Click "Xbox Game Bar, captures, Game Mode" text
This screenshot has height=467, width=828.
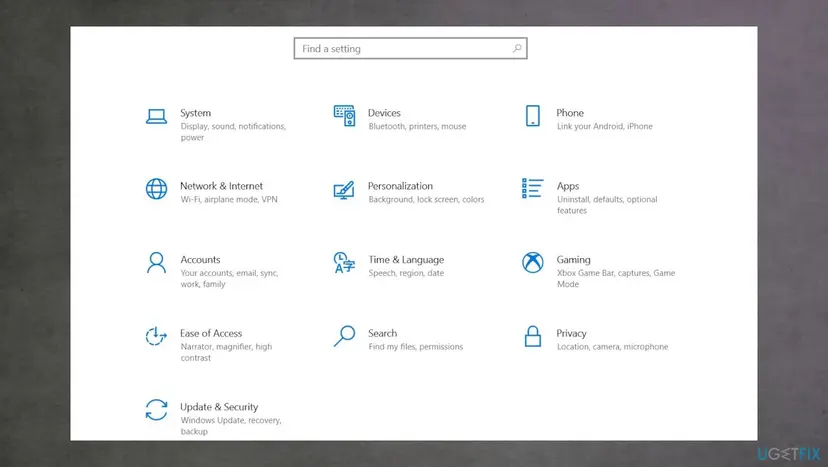[x=616, y=278]
